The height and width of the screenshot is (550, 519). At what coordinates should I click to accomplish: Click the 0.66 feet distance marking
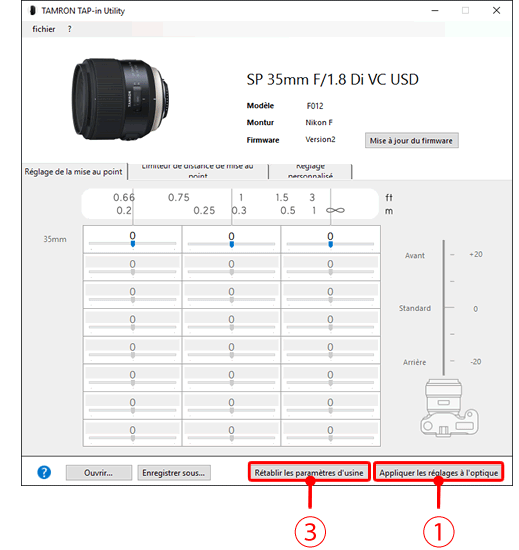point(124,197)
